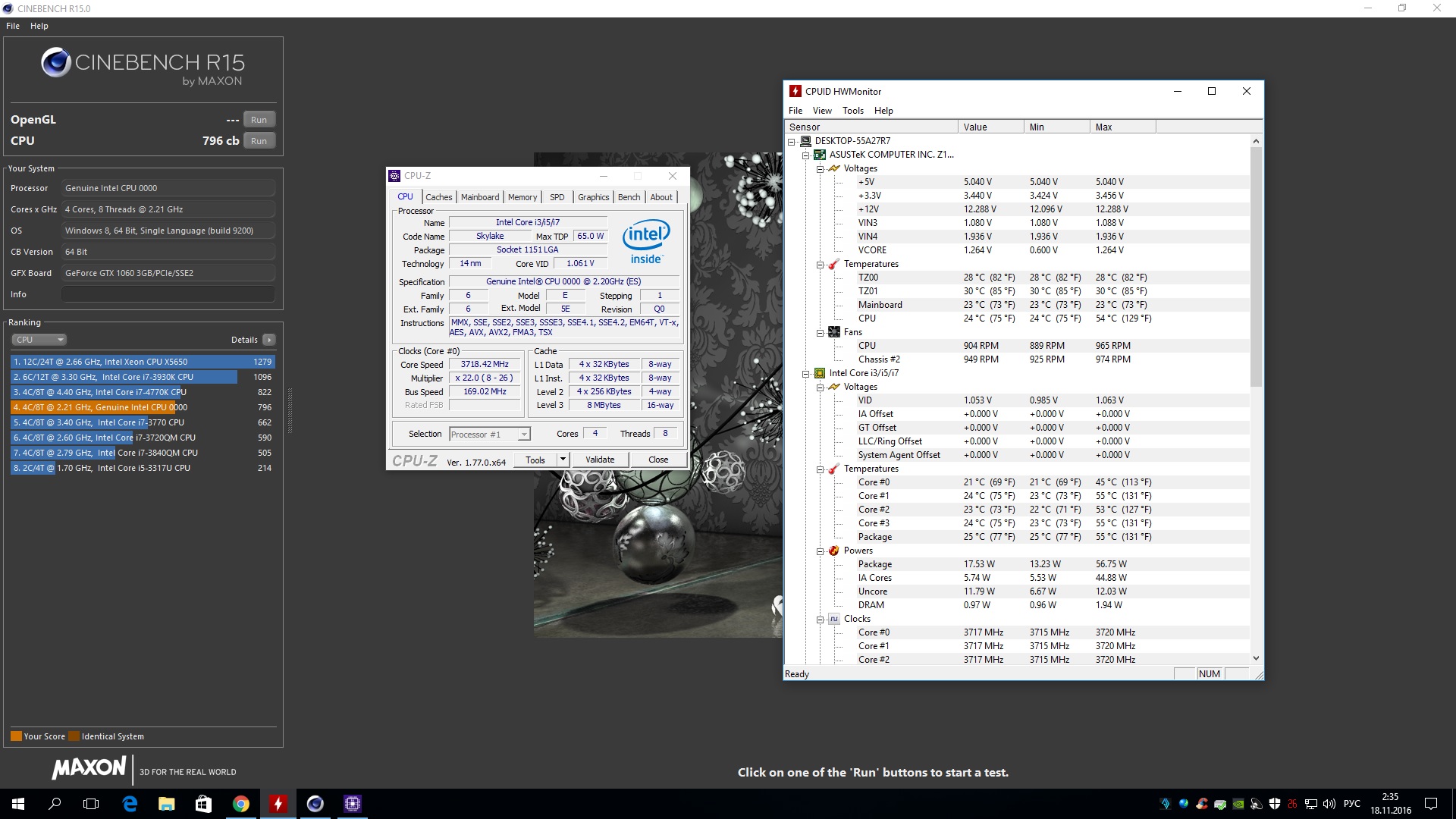The height and width of the screenshot is (819, 1456).
Task: Collapse the Fans tree node
Action: (820, 332)
